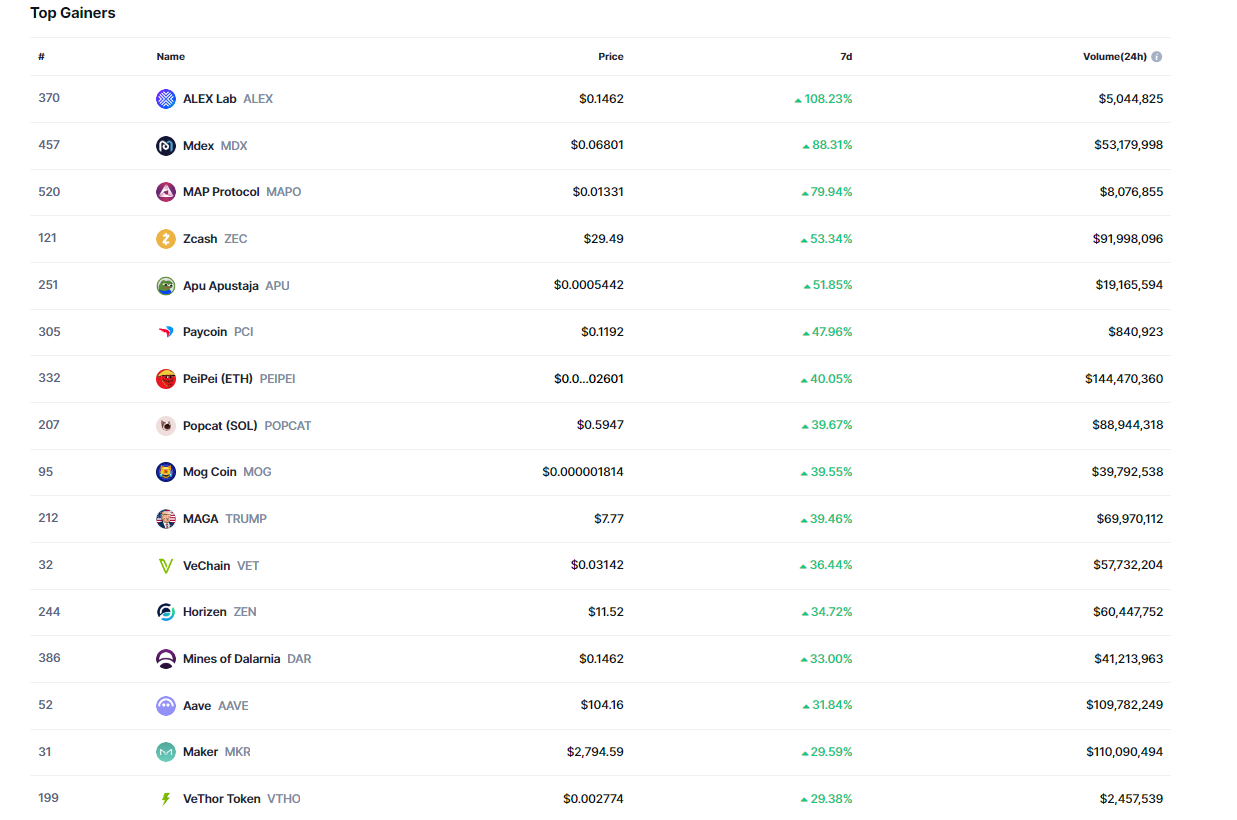Image resolution: width=1237 pixels, height=820 pixels.
Task: Click the ALEX Lab coin logo
Action: pos(166,99)
